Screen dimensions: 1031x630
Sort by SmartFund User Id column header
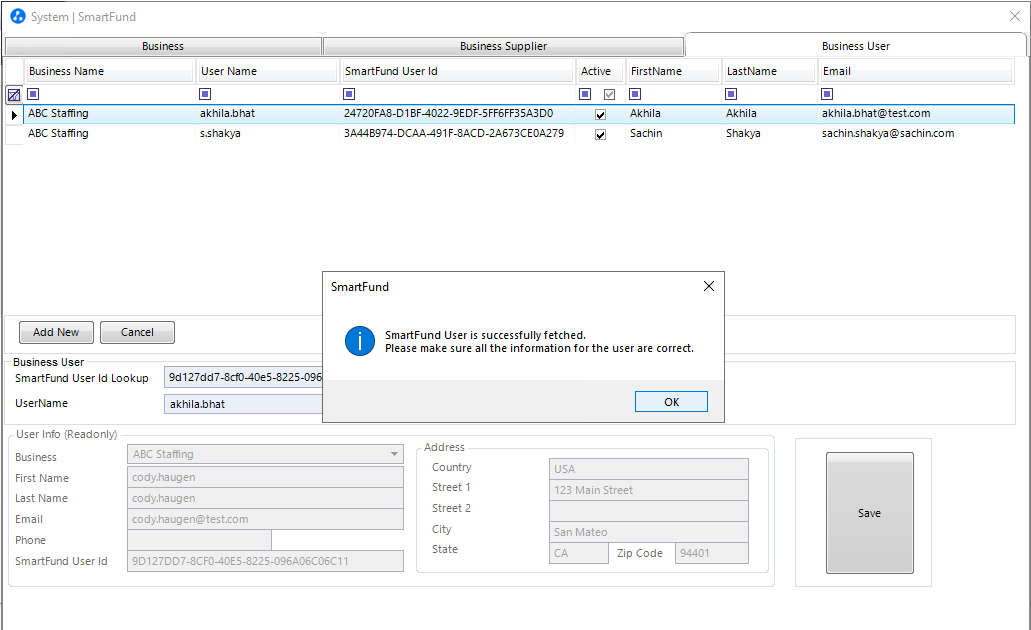point(458,71)
